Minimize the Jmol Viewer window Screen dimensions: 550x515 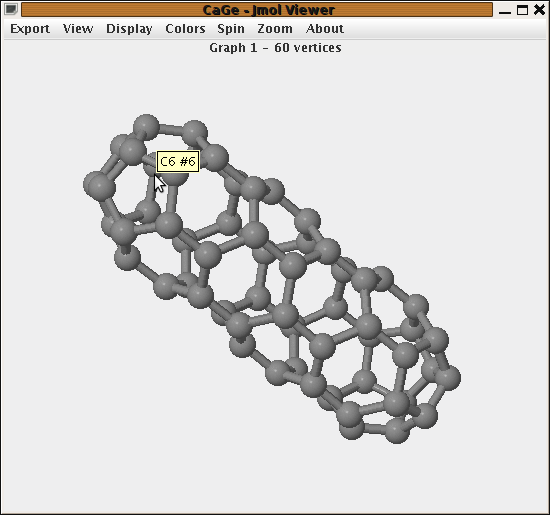(x=504, y=10)
